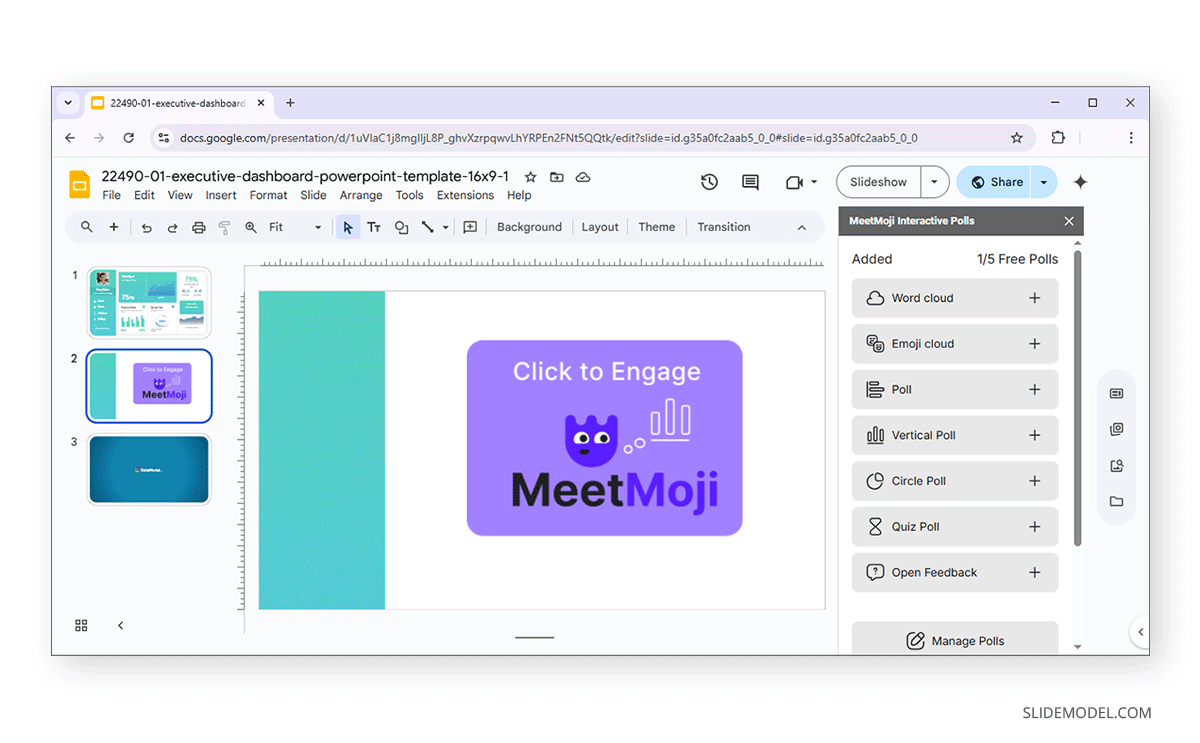Show the comment history icon
The image size is (1200, 743).
pyautogui.click(x=750, y=182)
